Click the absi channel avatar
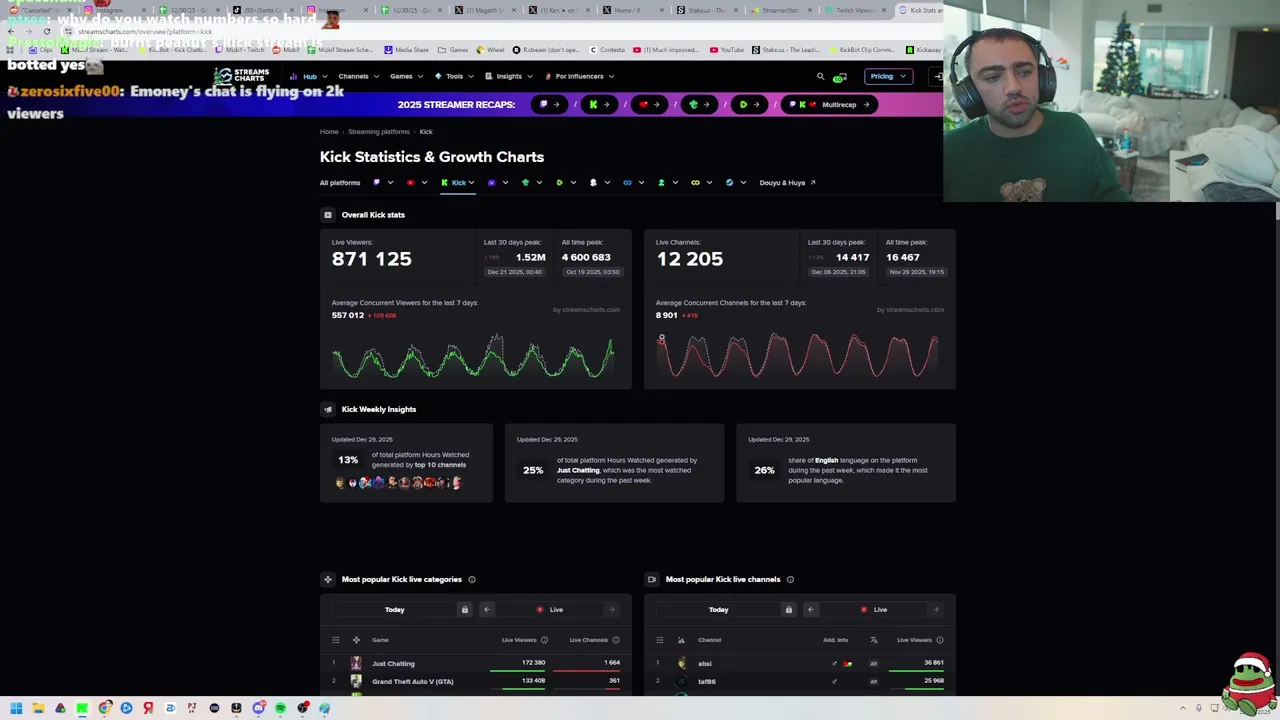This screenshot has height=720, width=1280. [681, 663]
